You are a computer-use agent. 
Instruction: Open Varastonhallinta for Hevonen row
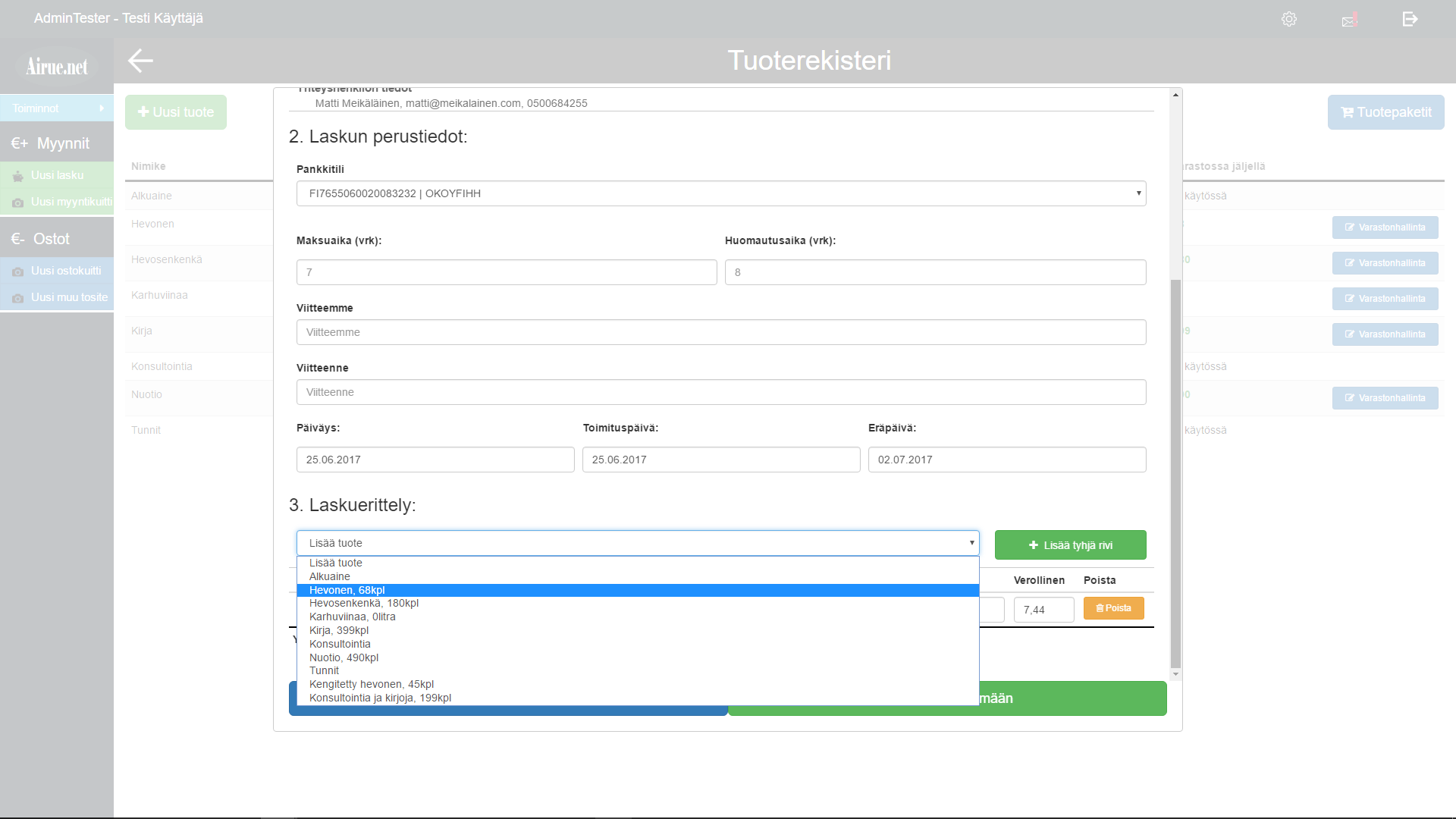click(x=1385, y=227)
